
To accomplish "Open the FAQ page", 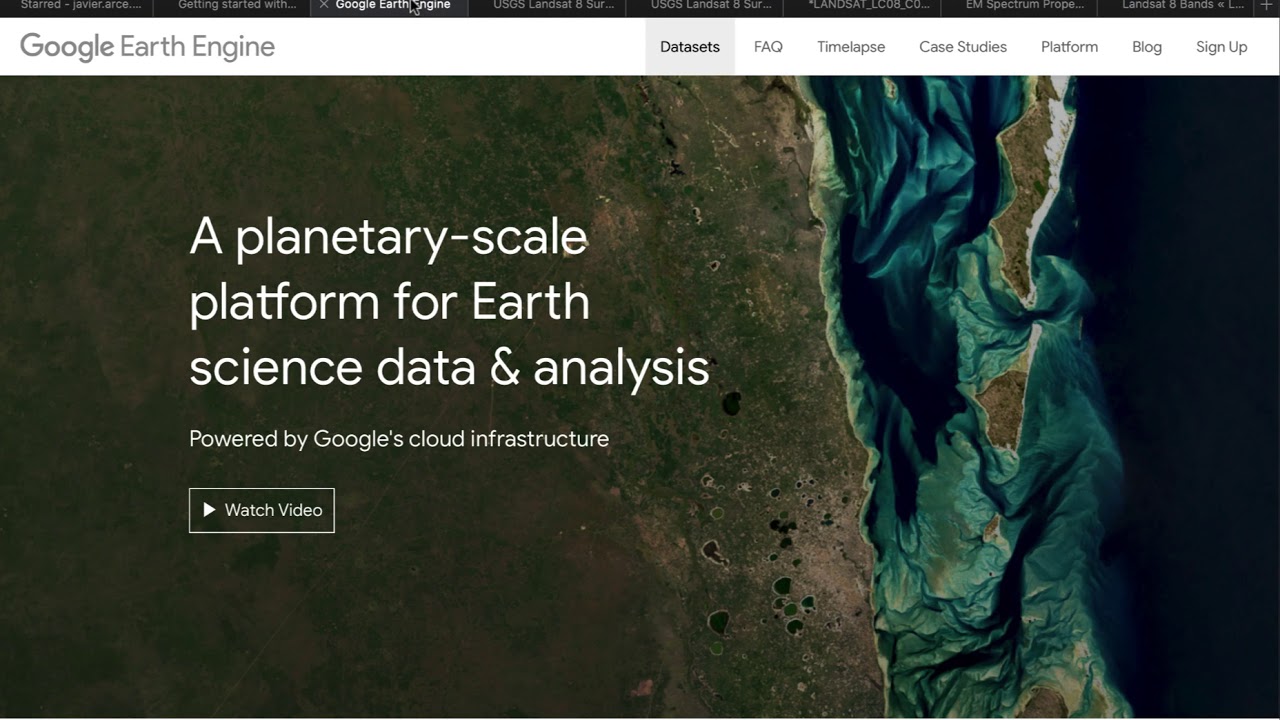I will 768,47.
